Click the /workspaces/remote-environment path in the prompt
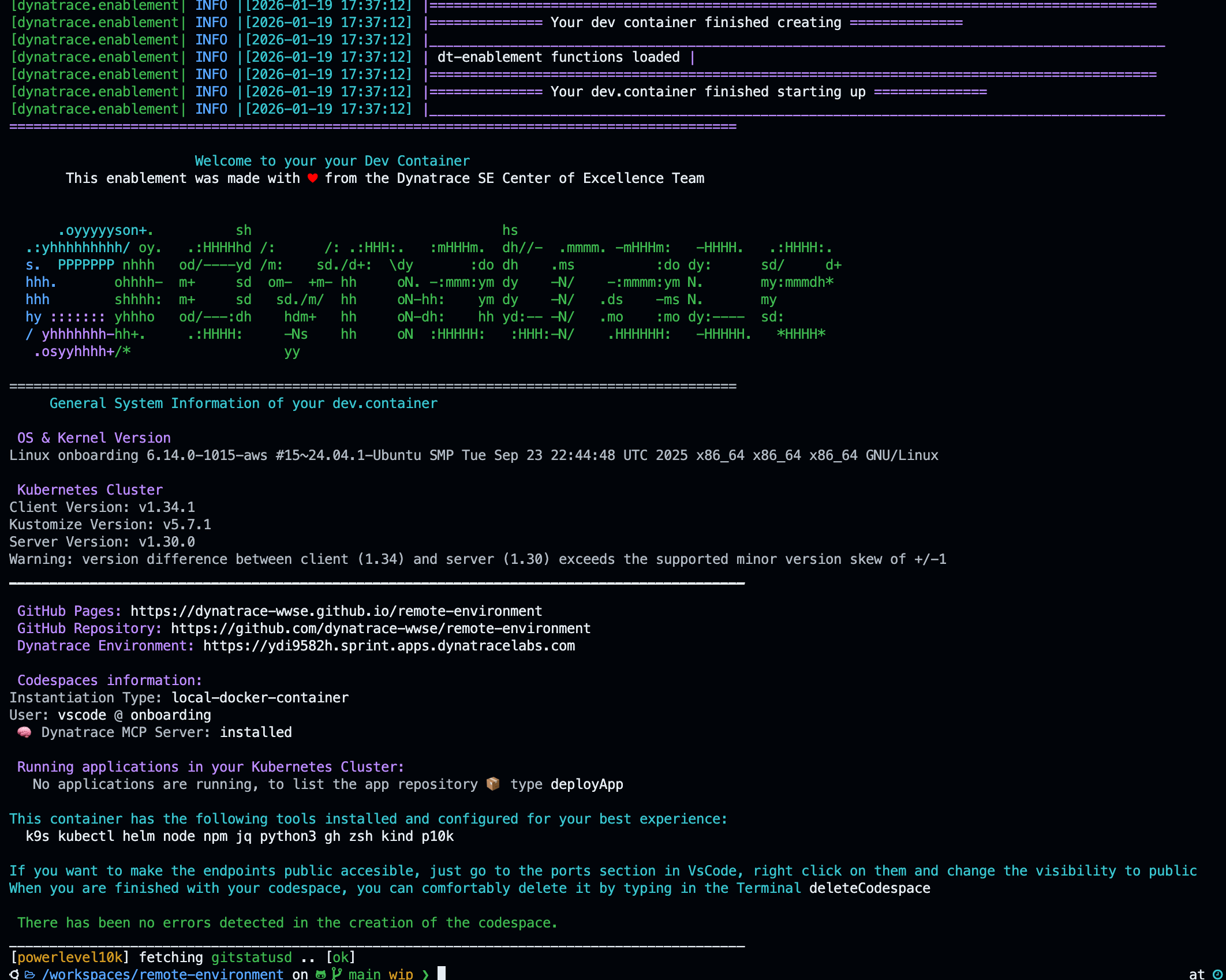The height and width of the screenshot is (980, 1226). pos(163,974)
